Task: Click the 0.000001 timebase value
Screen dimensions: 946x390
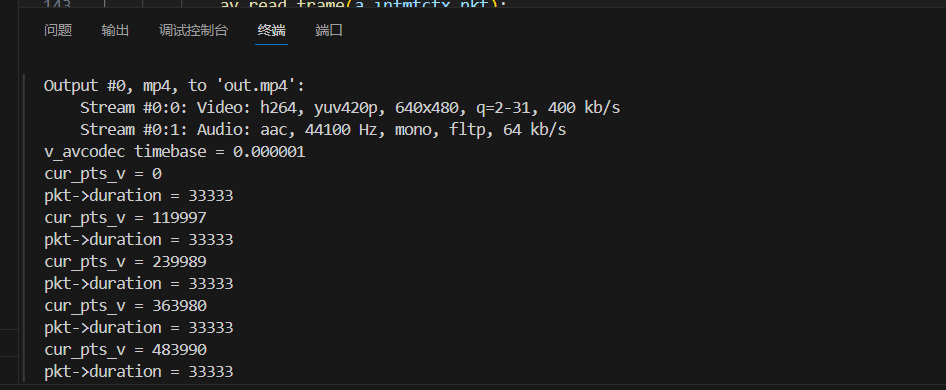Action: coord(269,152)
